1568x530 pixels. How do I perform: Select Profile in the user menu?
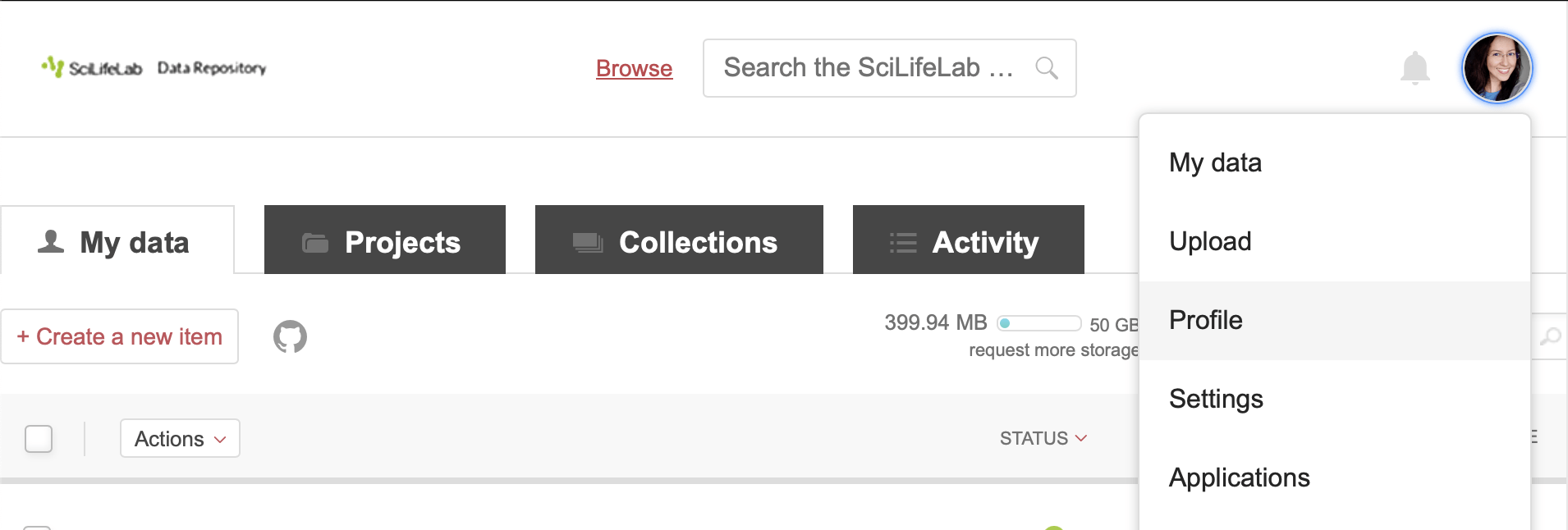(1205, 320)
